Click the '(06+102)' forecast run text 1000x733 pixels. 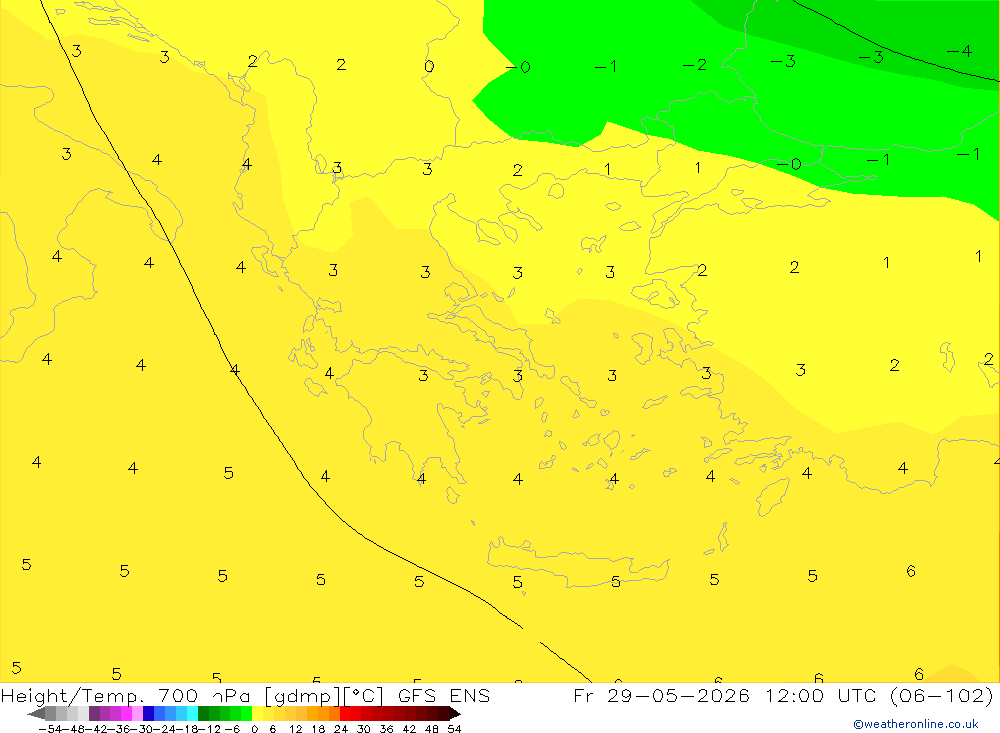pos(941,695)
